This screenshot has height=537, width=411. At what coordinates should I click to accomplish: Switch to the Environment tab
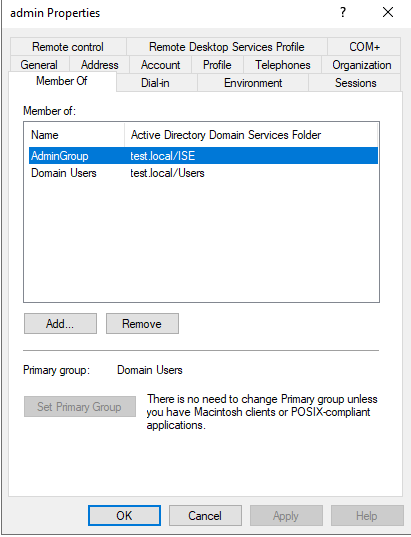pyautogui.click(x=253, y=83)
